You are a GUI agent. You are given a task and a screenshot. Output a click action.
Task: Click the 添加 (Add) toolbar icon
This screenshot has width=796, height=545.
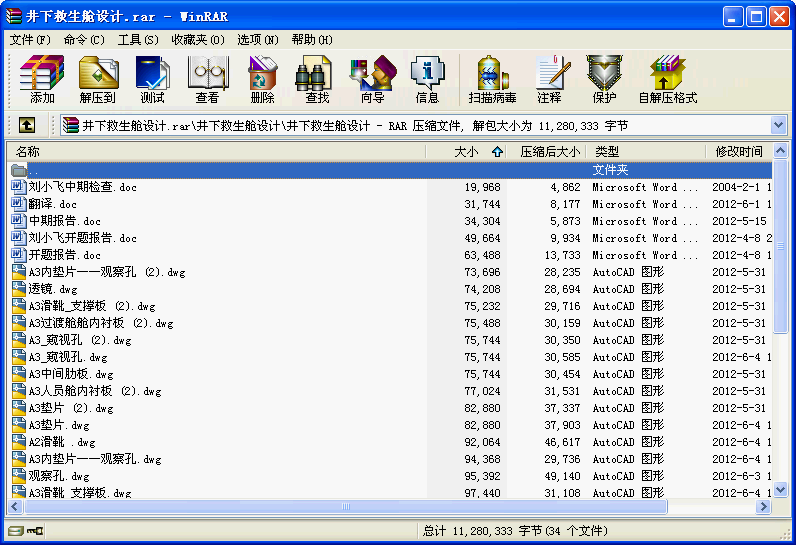(43, 80)
